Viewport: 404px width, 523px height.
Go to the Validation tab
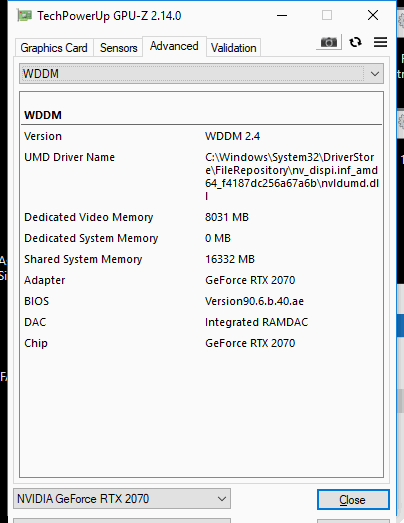(x=234, y=48)
